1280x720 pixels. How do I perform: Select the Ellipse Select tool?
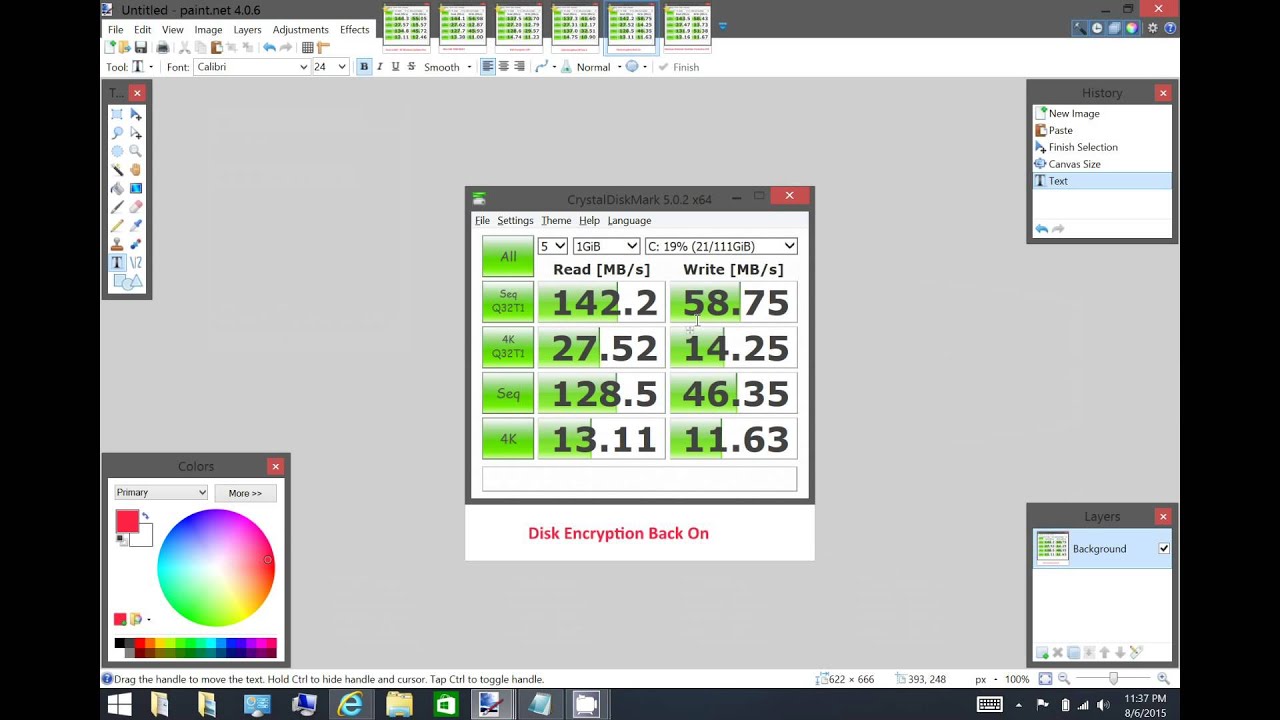coord(117,151)
